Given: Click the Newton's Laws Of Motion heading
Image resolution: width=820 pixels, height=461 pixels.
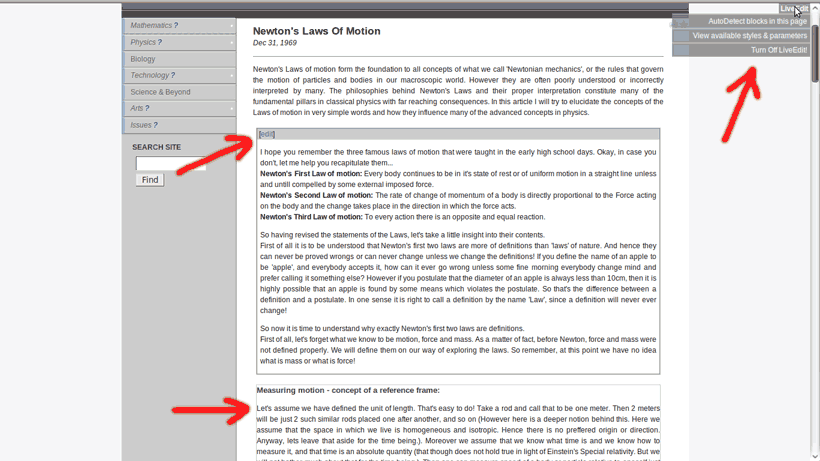Looking at the screenshot, I should tap(316, 31).
